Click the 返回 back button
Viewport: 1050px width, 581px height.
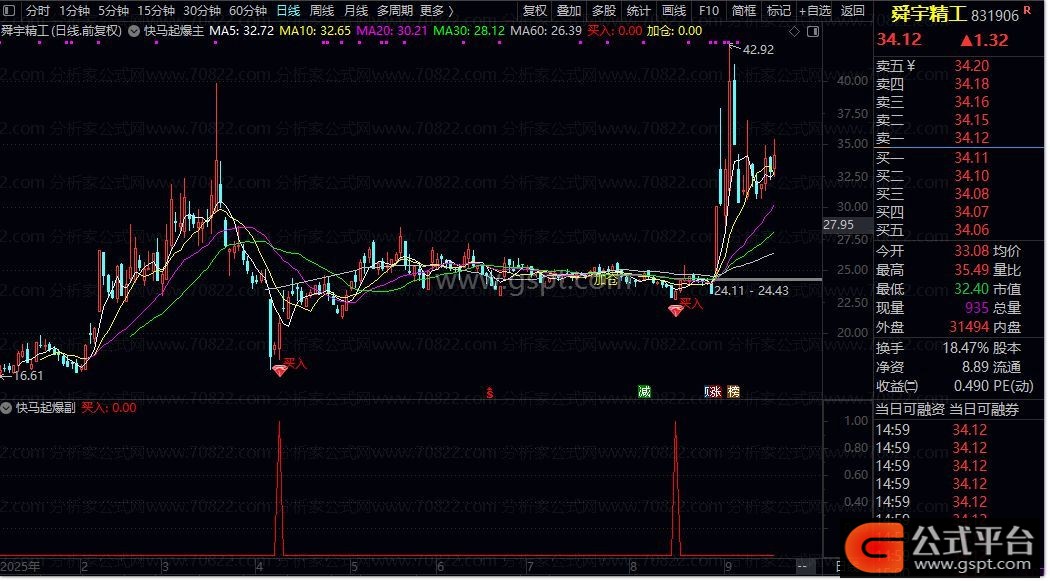(852, 11)
